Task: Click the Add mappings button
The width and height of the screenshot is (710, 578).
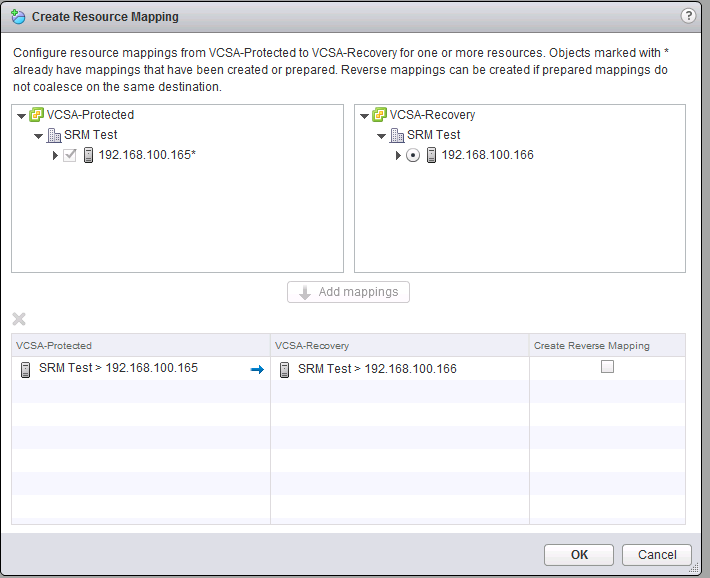Action: [348, 292]
